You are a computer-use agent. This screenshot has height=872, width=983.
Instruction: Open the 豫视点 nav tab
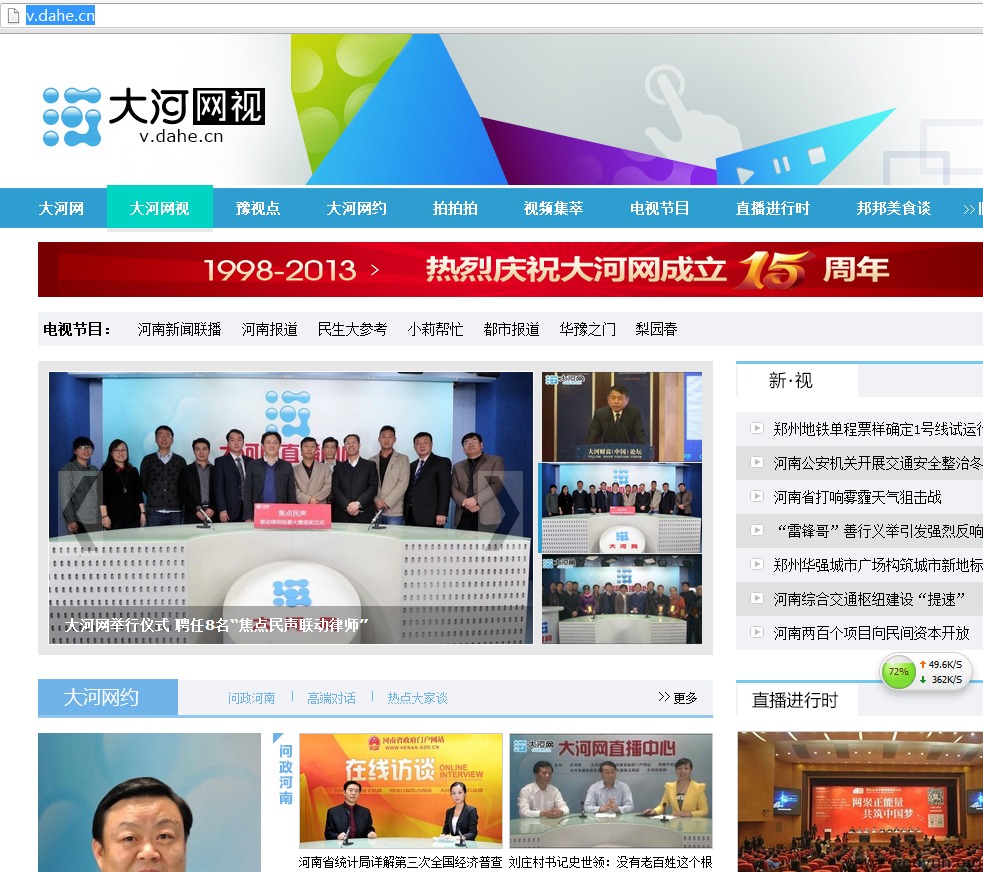point(258,208)
